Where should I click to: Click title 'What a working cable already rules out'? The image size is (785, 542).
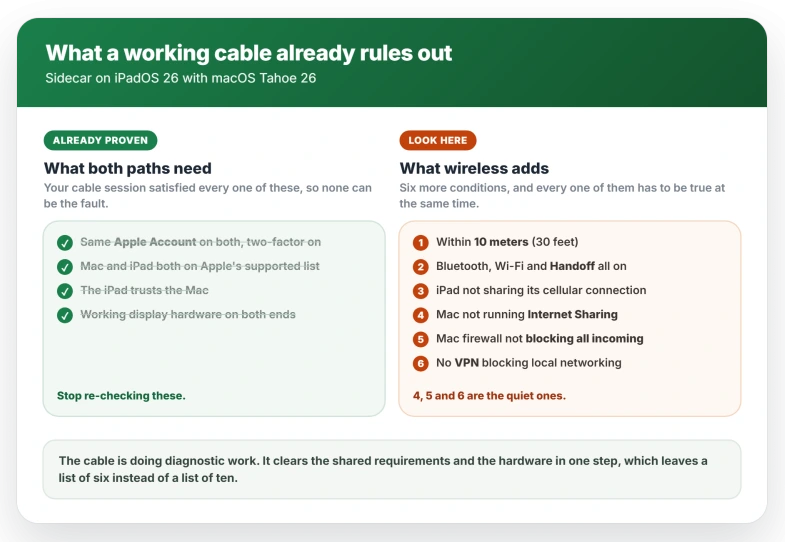[249, 53]
